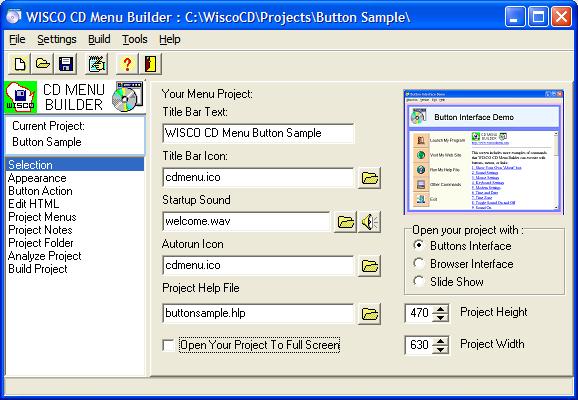Open the Build menu

pyautogui.click(x=99, y=39)
